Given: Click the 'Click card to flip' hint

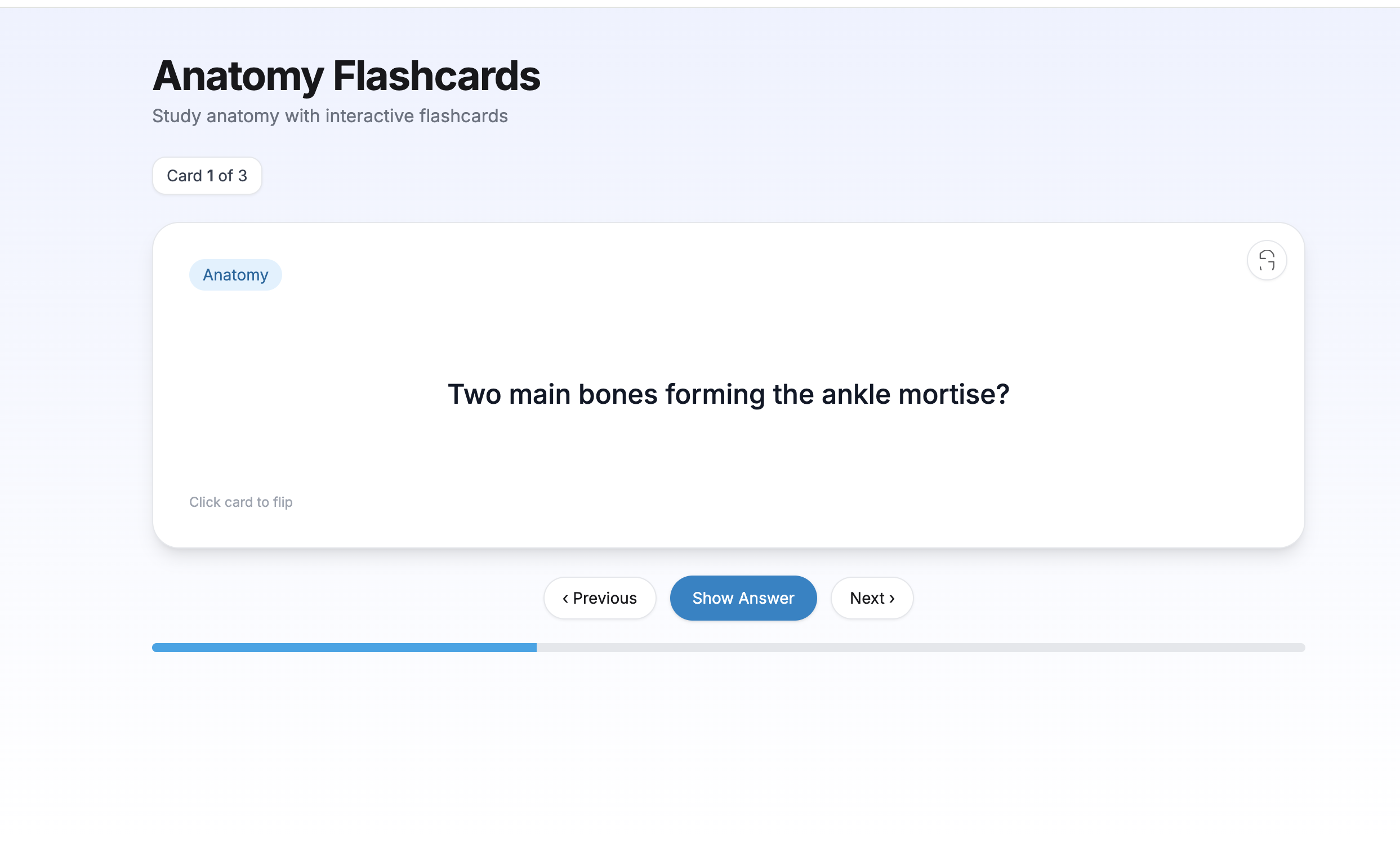Looking at the screenshot, I should point(241,502).
